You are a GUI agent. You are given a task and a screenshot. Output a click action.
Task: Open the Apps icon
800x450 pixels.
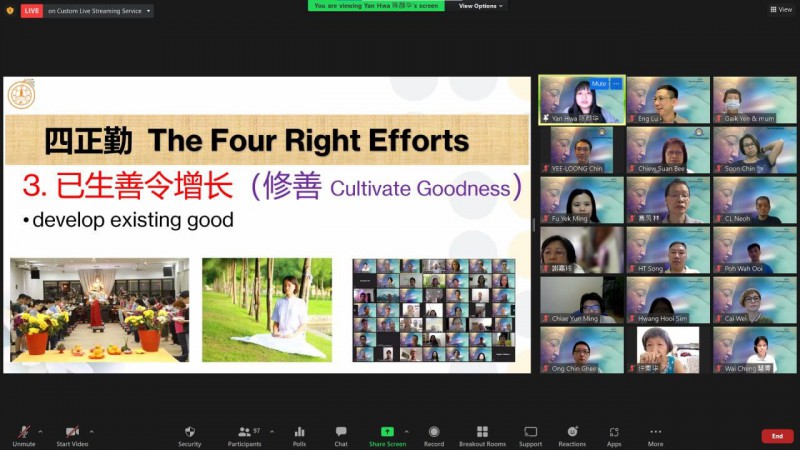(x=613, y=435)
